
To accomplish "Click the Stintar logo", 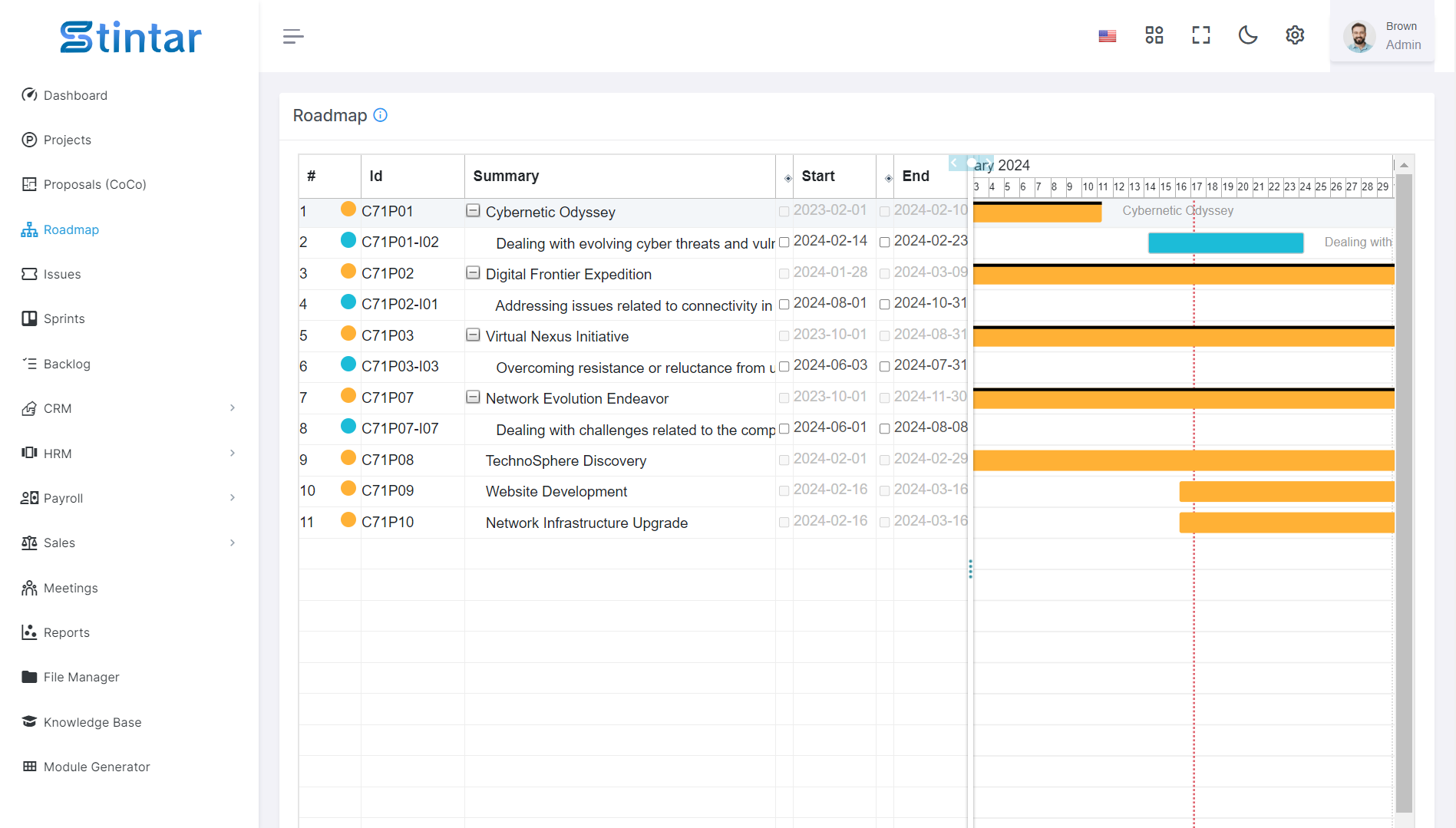I will pos(130,37).
